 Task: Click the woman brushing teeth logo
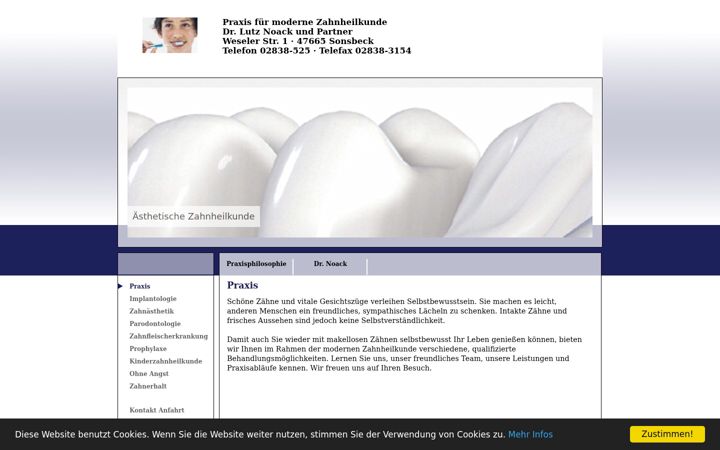(x=170, y=35)
